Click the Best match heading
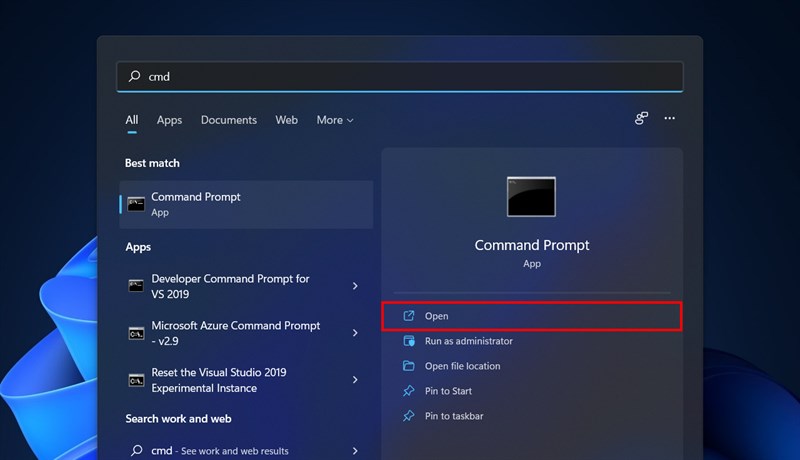Screen dimensions: 800x460 (152, 163)
